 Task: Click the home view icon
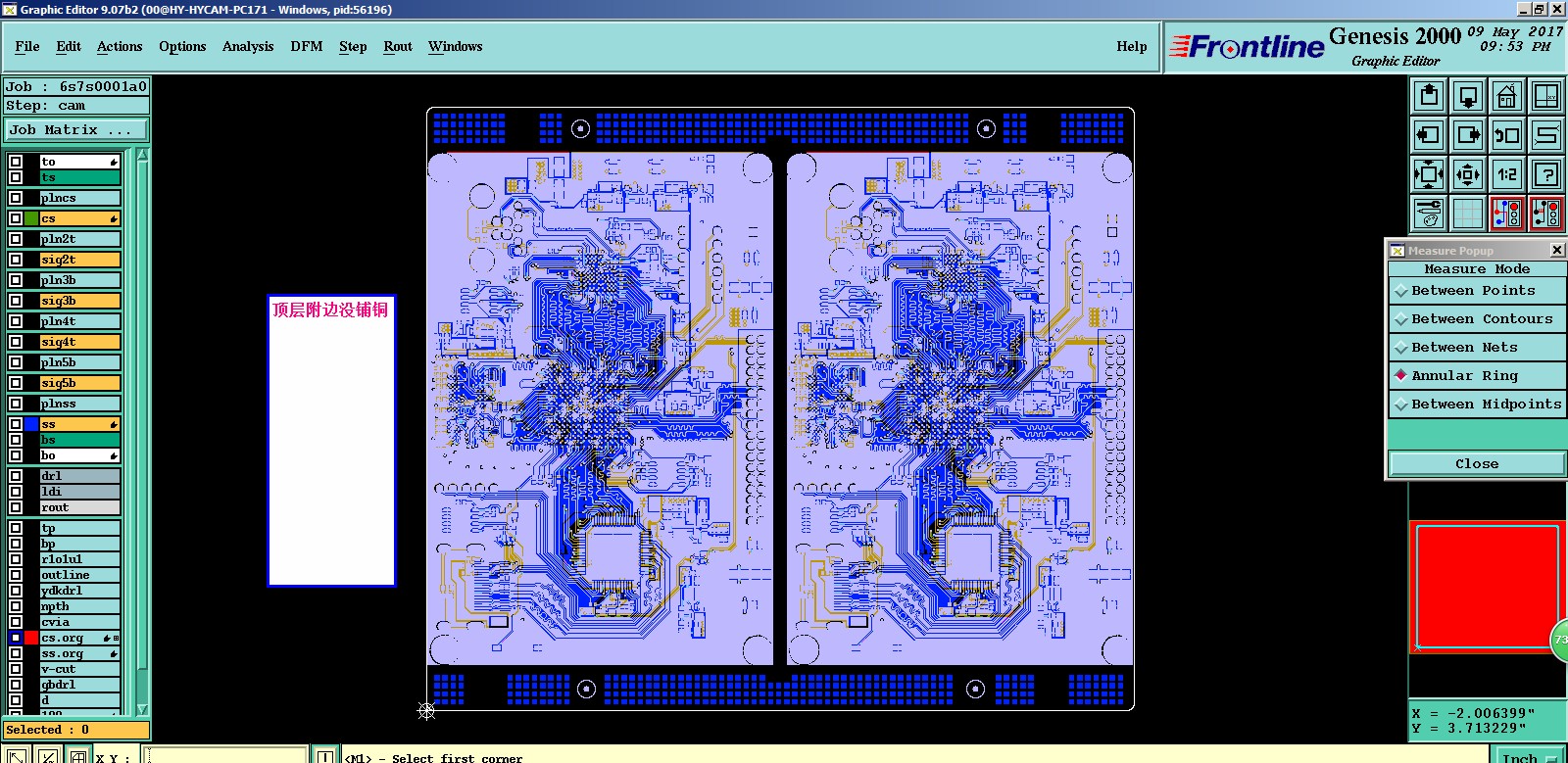1507,96
